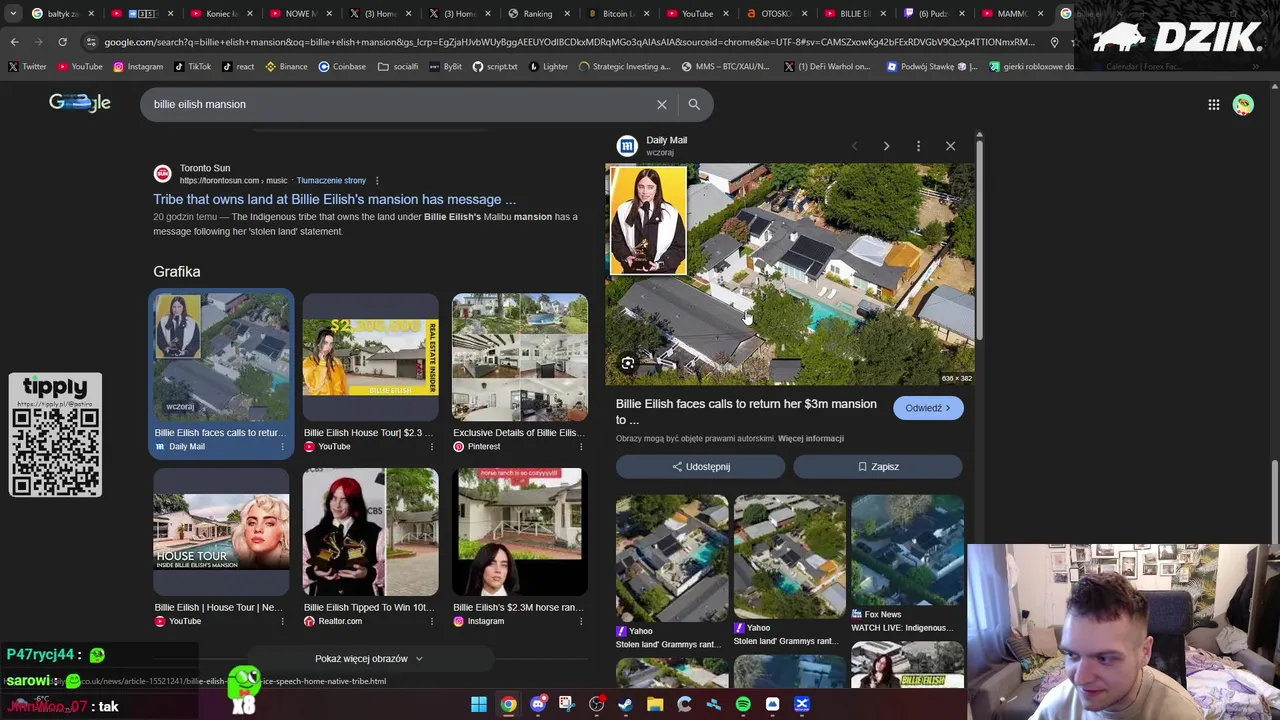Open Spotify from the taskbar

click(x=743, y=705)
